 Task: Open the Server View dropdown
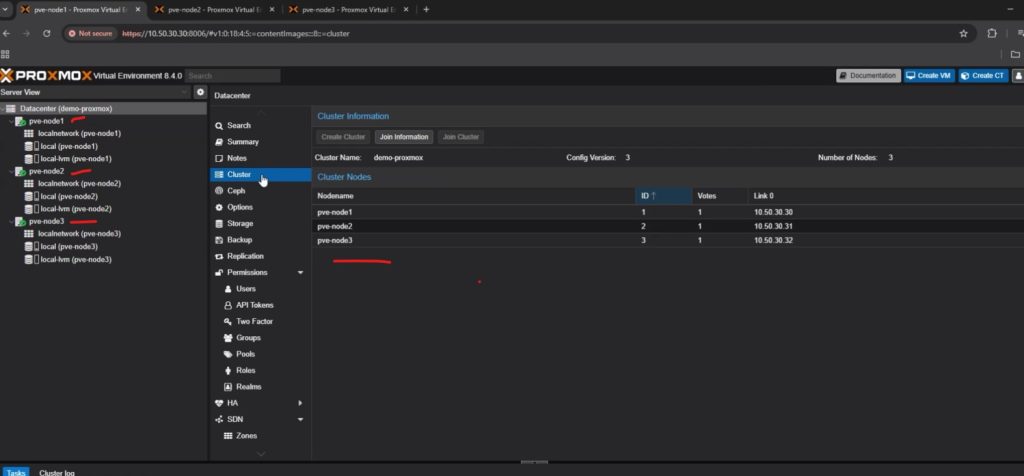pos(185,93)
